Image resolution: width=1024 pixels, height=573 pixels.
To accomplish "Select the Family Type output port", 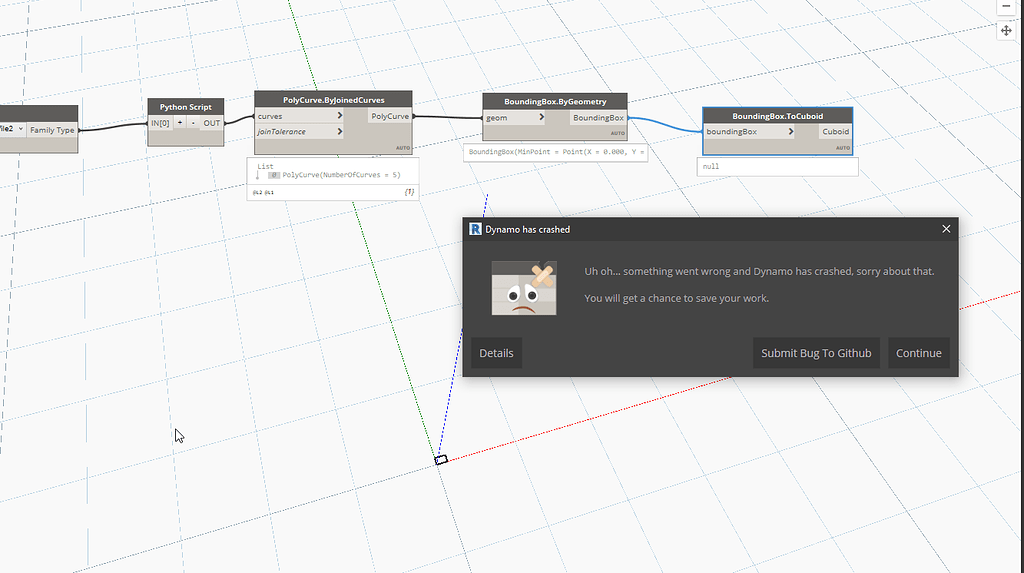I will click(x=52, y=130).
